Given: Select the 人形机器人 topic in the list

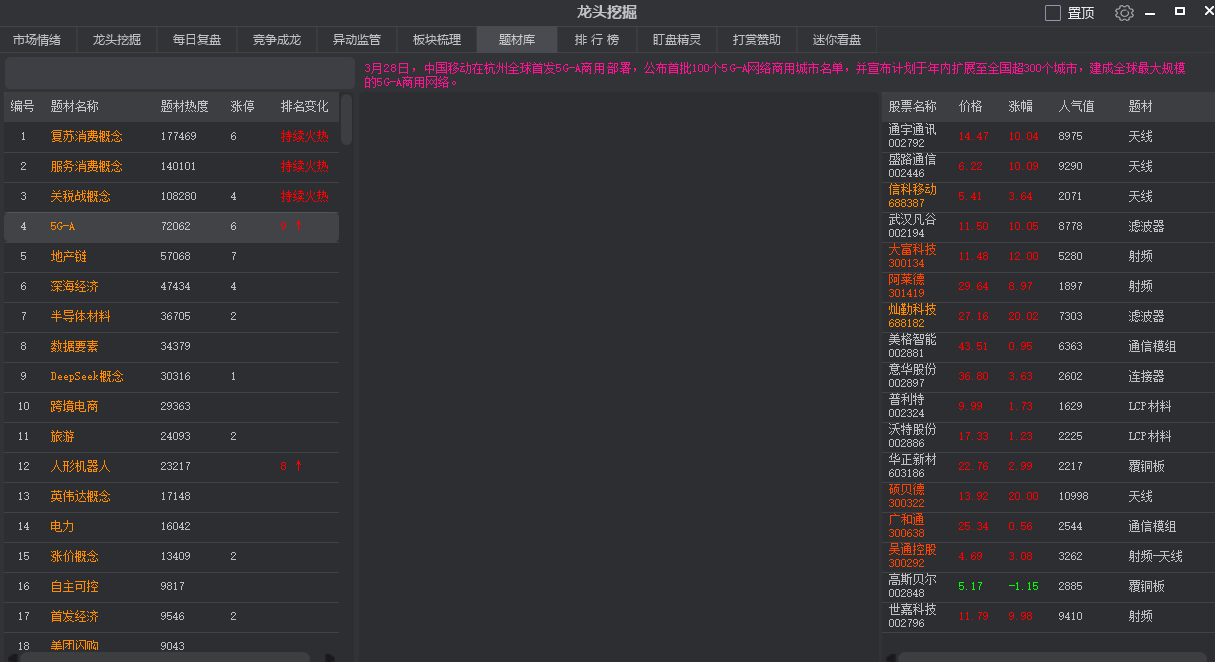Looking at the screenshot, I should (x=80, y=466).
